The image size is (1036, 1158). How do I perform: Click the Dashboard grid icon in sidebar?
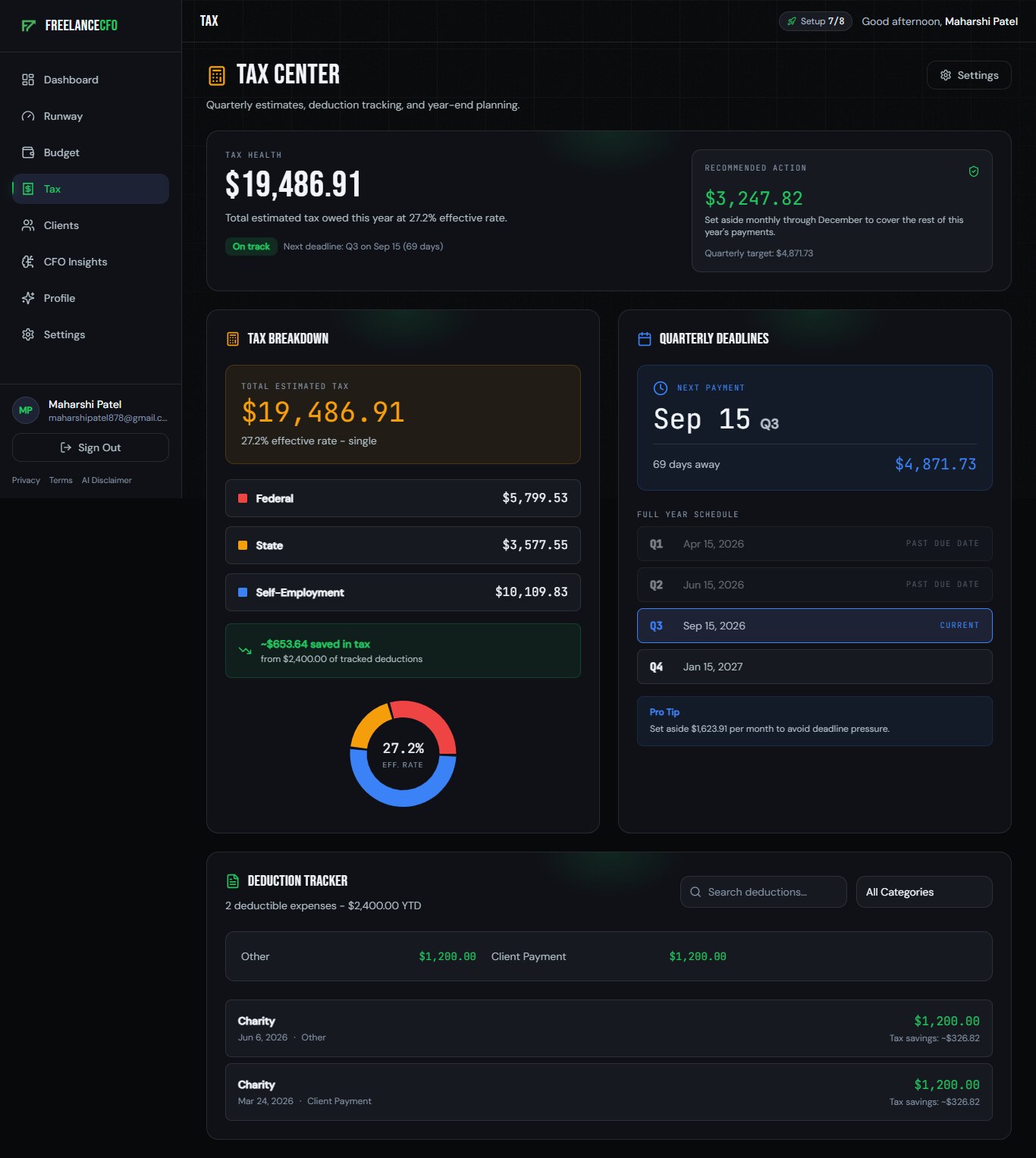pos(28,80)
